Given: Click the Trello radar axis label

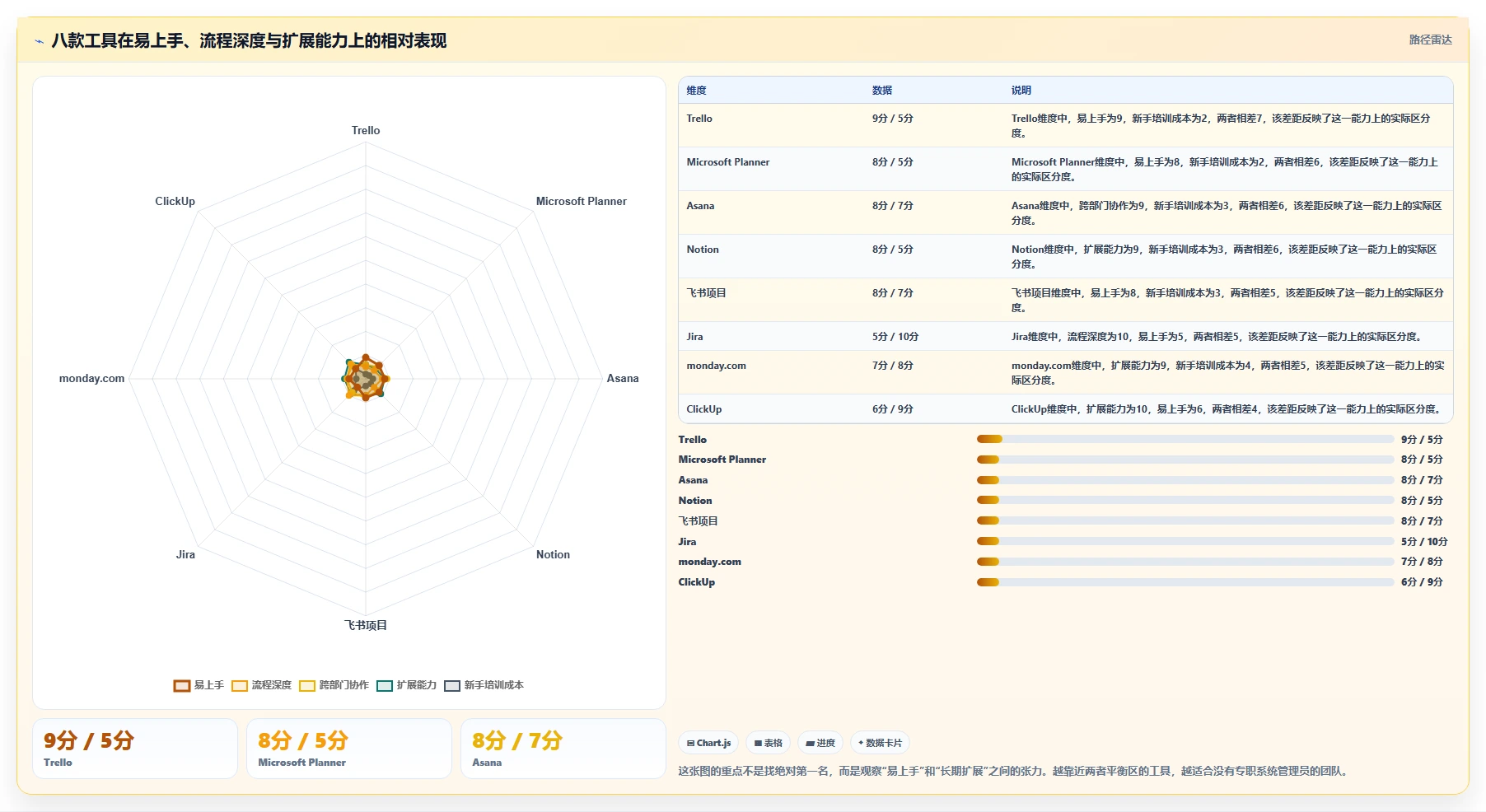Looking at the screenshot, I should coord(366,130).
